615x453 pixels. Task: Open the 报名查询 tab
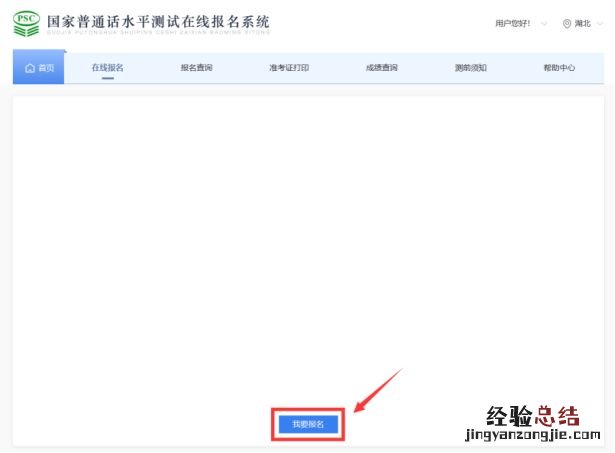(x=197, y=67)
